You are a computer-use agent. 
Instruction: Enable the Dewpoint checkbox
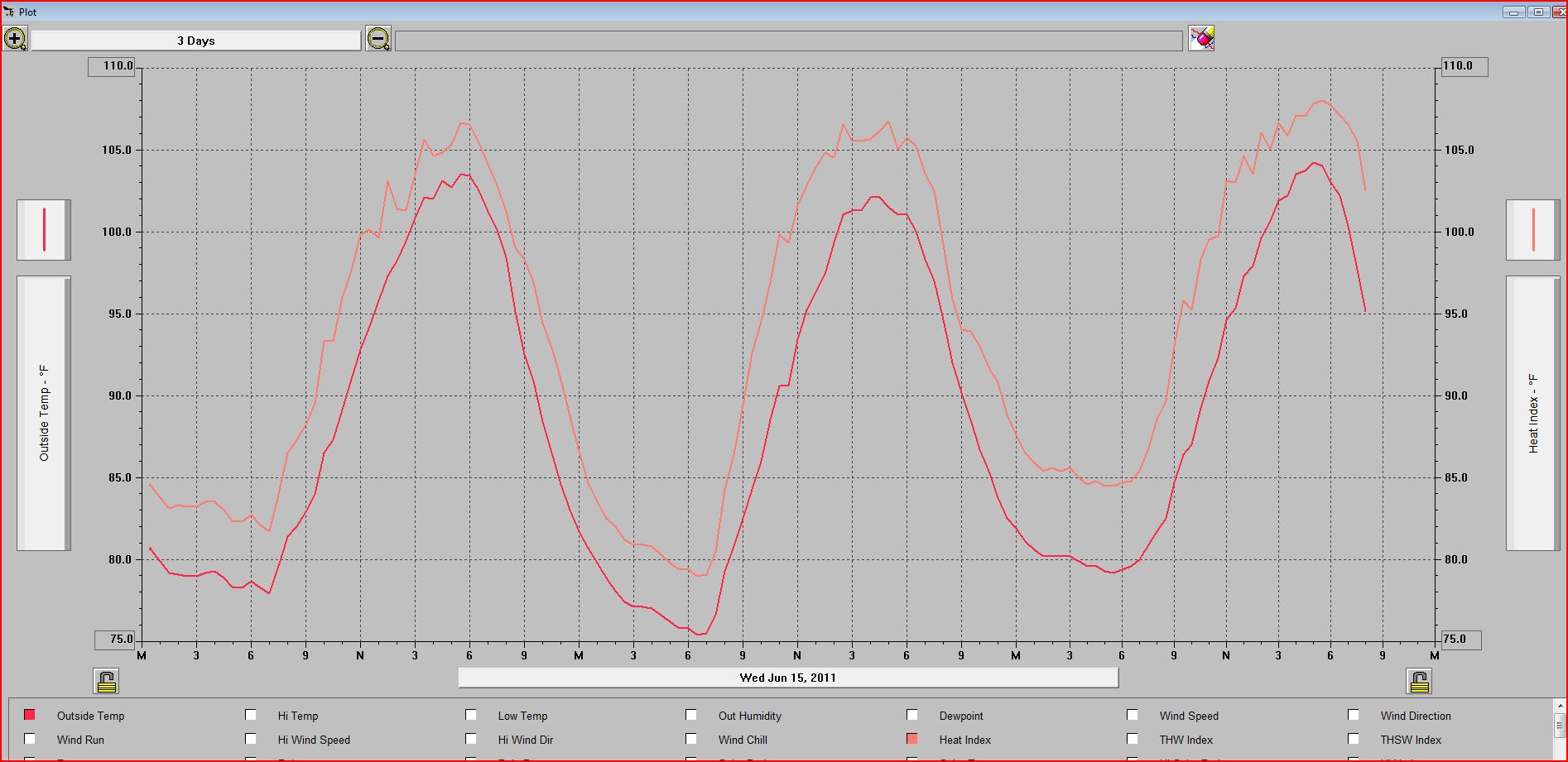(x=912, y=715)
